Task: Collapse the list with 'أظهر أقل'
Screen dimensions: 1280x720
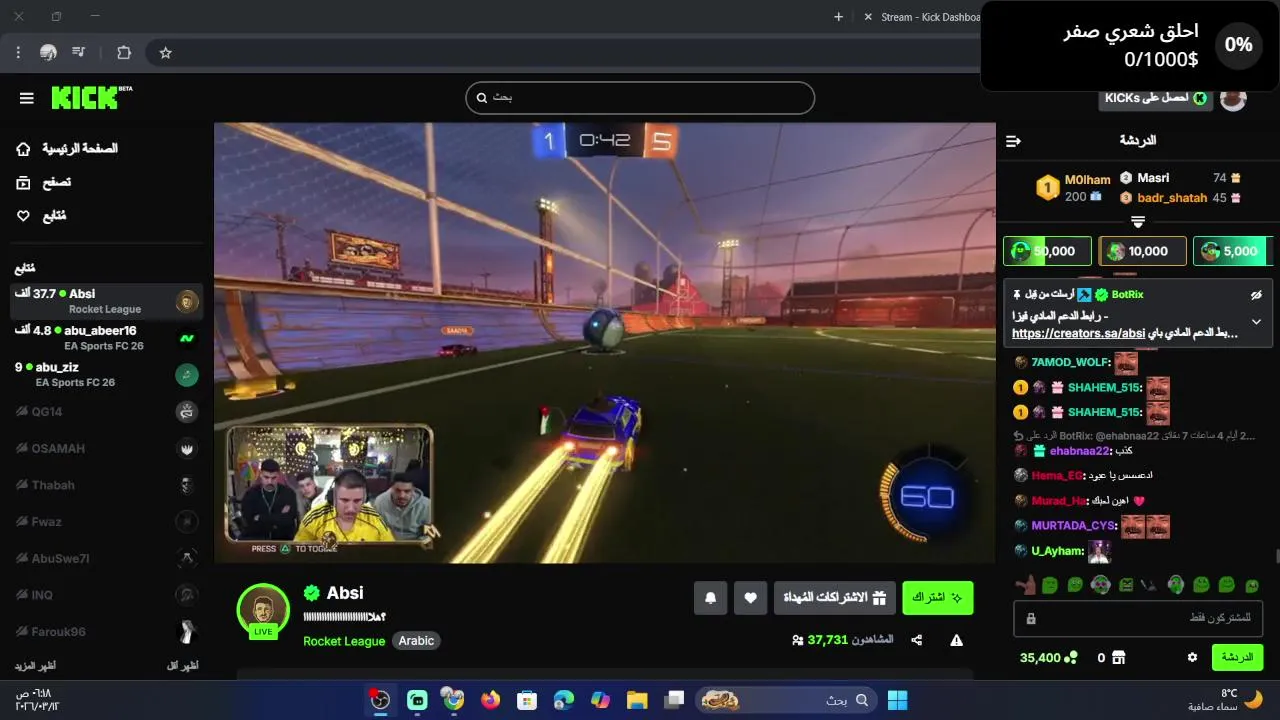Action: tap(182, 665)
